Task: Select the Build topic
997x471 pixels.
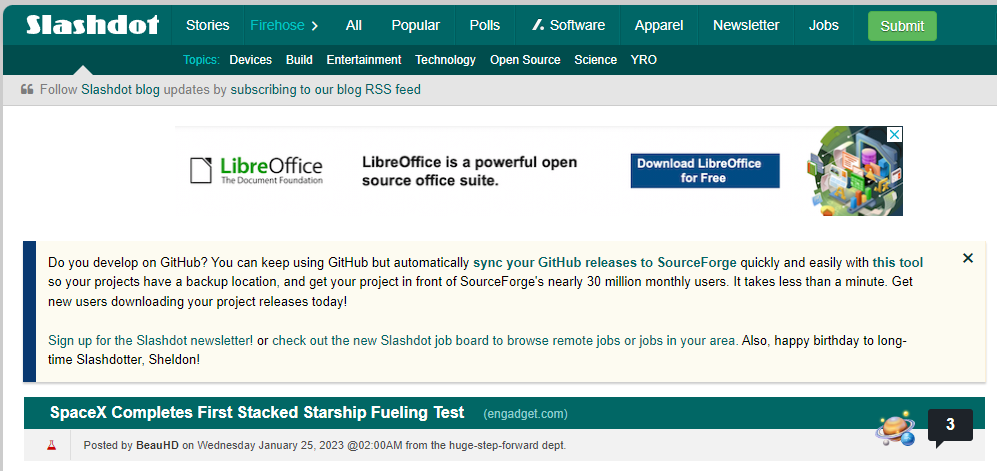Action: [x=299, y=60]
